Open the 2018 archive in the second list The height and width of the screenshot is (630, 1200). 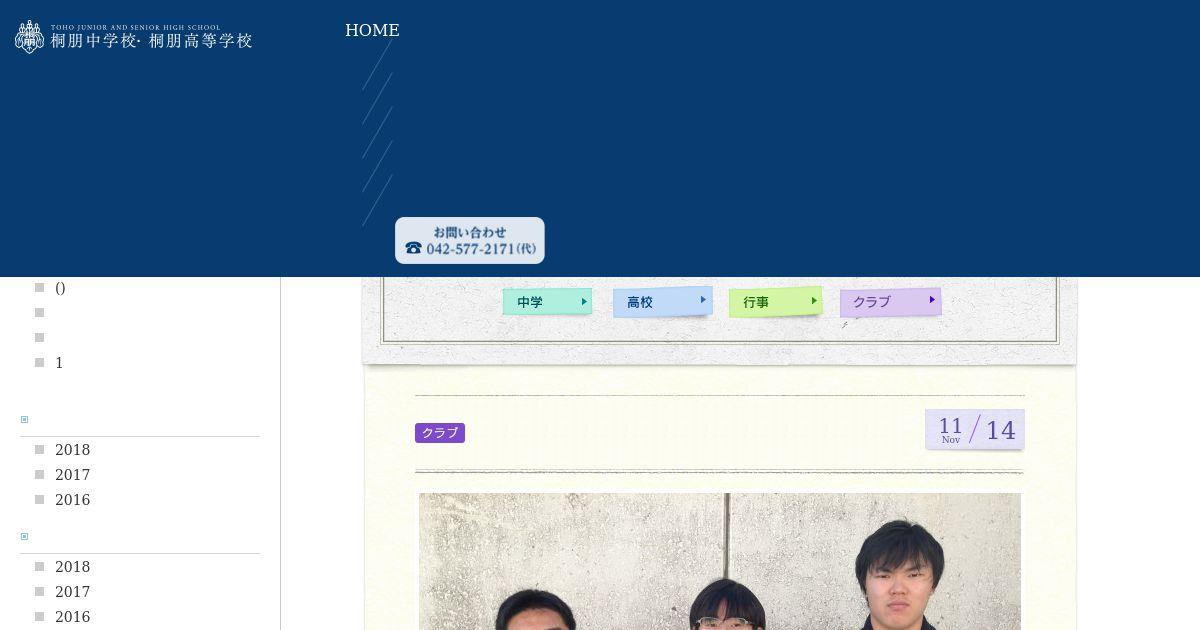pyautogui.click(x=72, y=567)
